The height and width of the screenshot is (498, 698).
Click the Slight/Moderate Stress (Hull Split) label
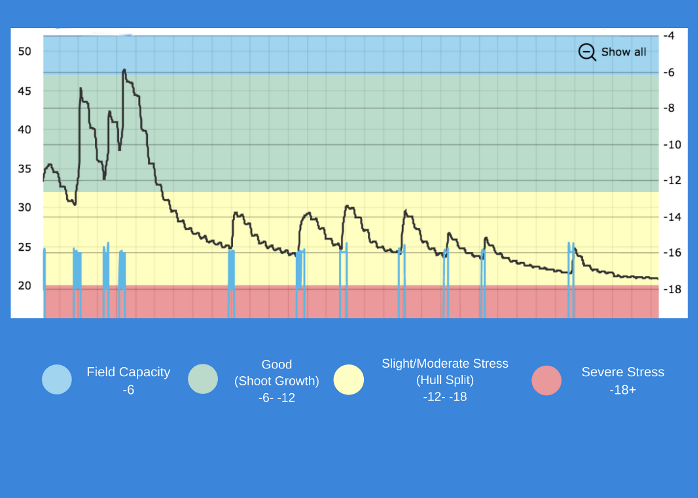point(445,380)
